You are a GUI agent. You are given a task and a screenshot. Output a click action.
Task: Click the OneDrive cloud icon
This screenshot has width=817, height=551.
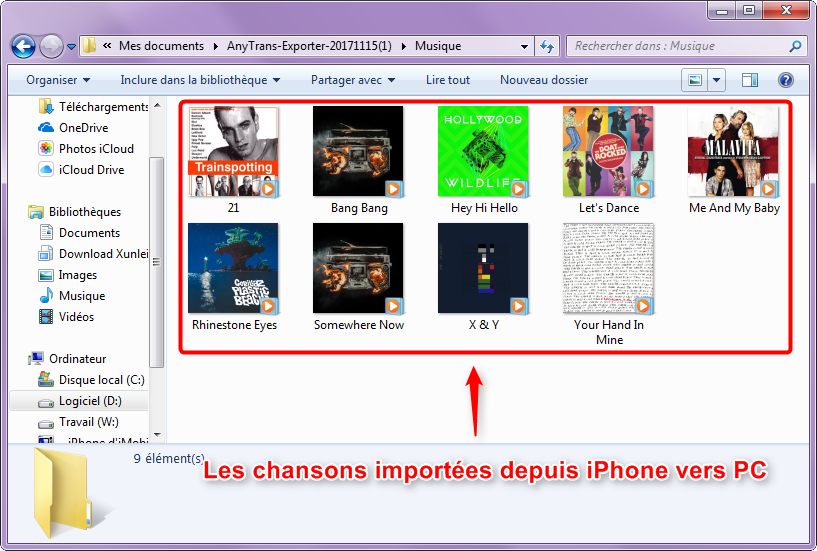tap(46, 128)
